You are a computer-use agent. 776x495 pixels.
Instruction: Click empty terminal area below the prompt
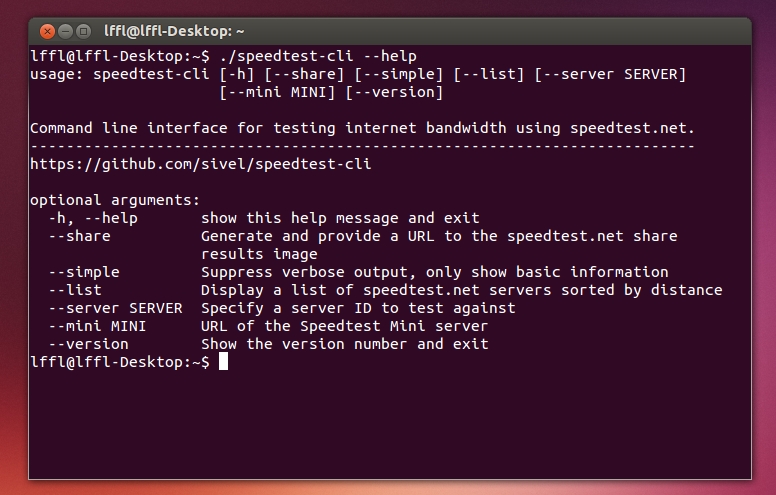pos(389,426)
